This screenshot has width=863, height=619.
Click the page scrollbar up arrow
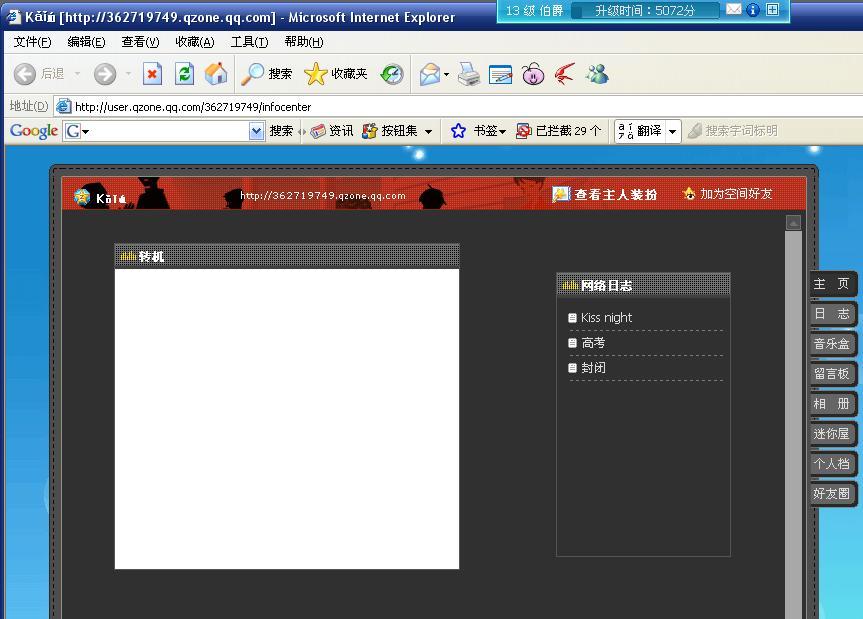(793, 223)
